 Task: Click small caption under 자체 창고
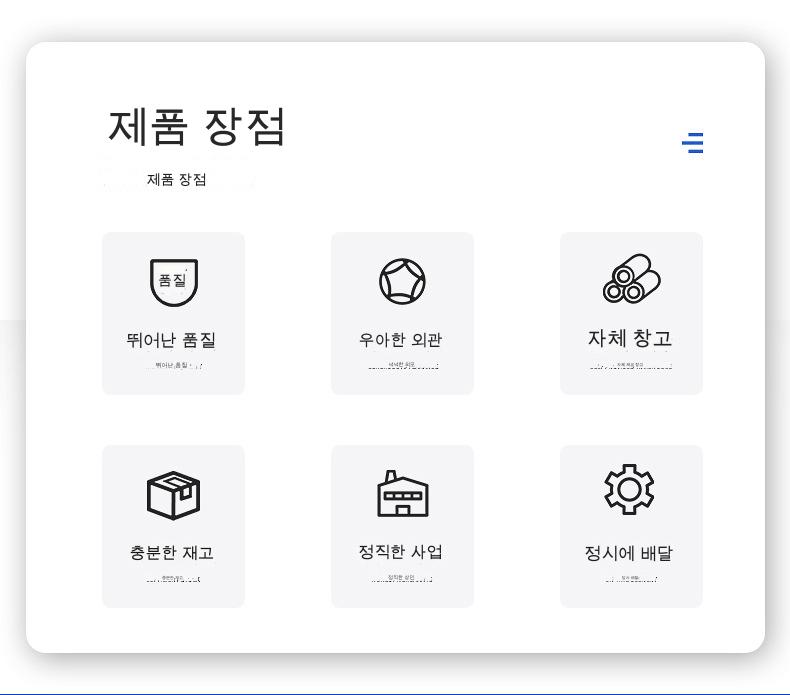(x=630, y=366)
